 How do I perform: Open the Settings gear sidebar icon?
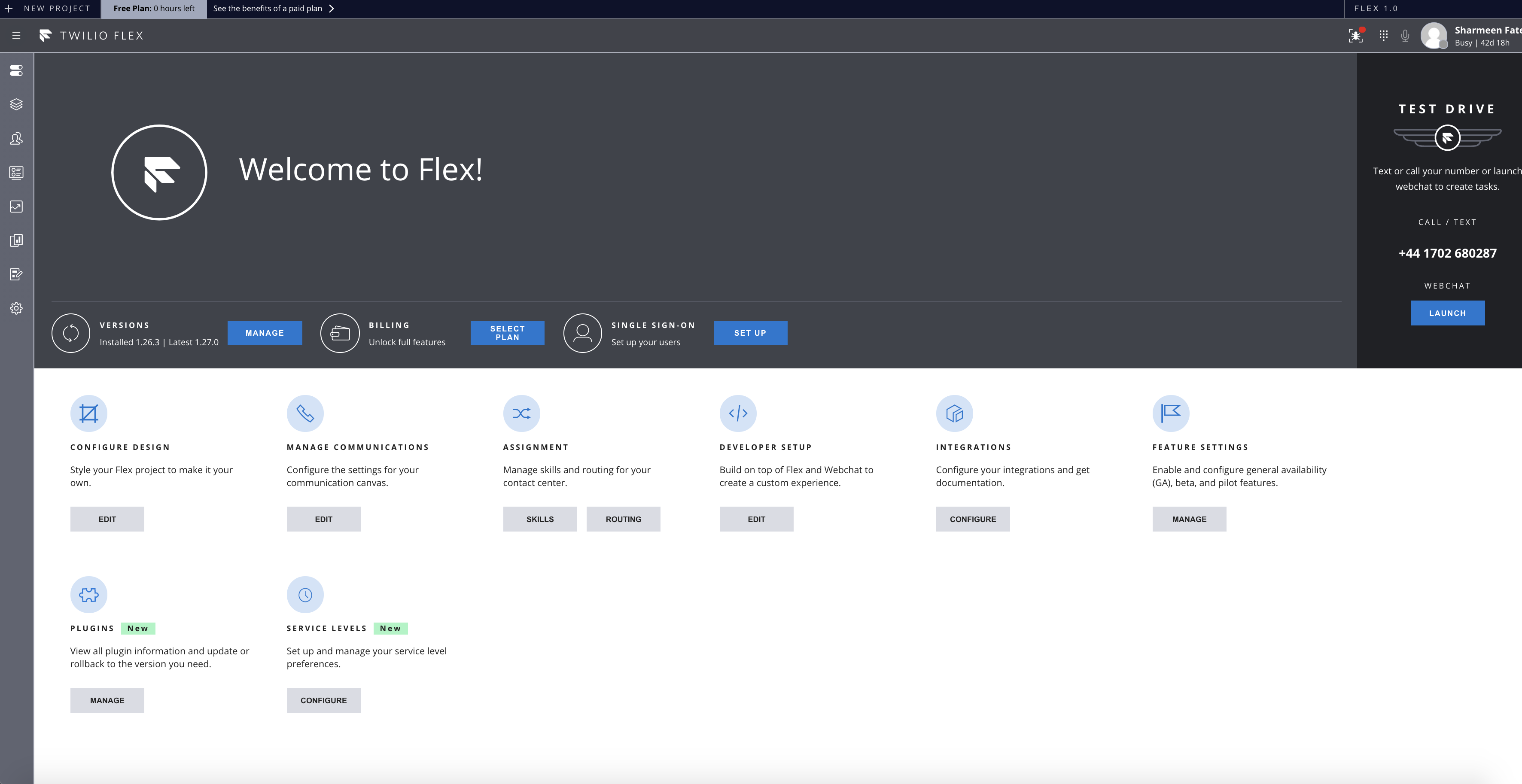(x=17, y=308)
